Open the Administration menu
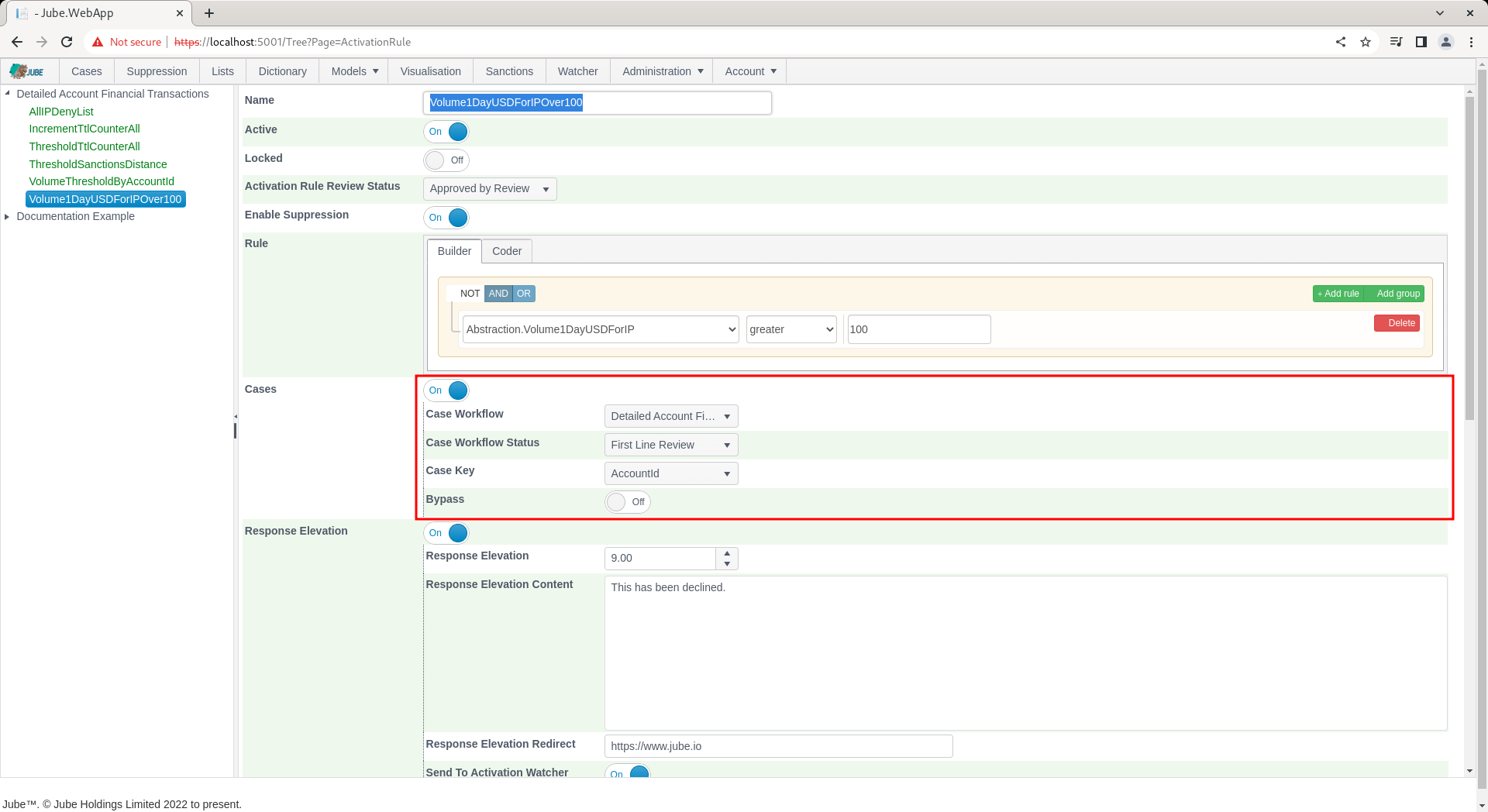1488x812 pixels. [x=662, y=71]
